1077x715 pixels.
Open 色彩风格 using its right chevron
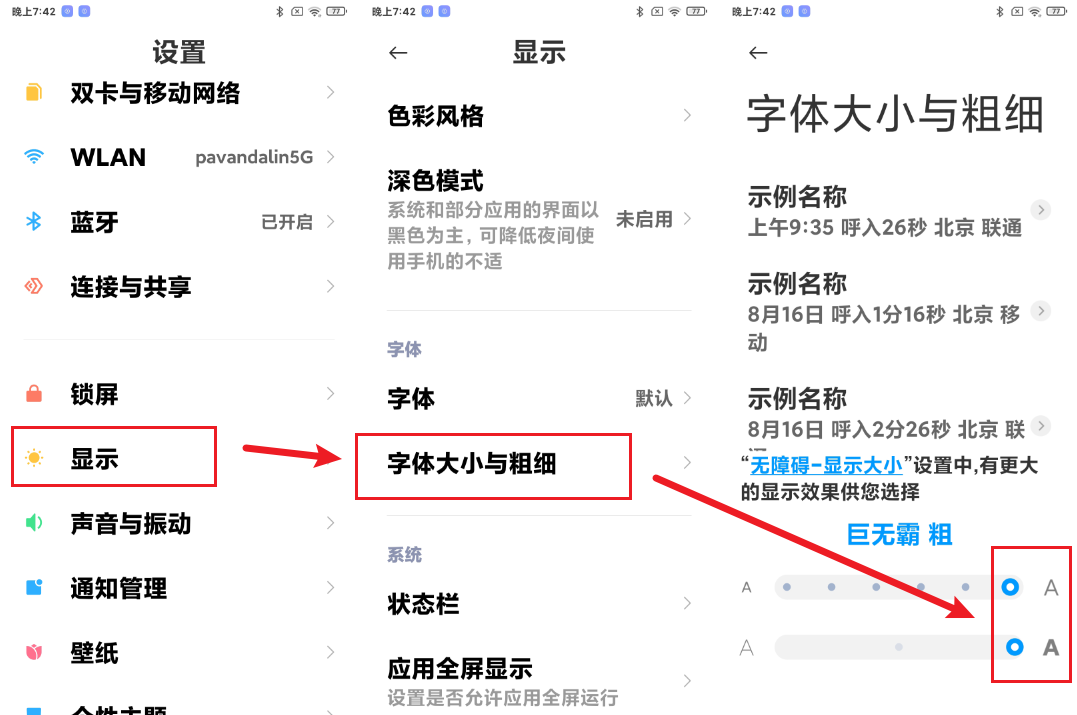tap(687, 115)
